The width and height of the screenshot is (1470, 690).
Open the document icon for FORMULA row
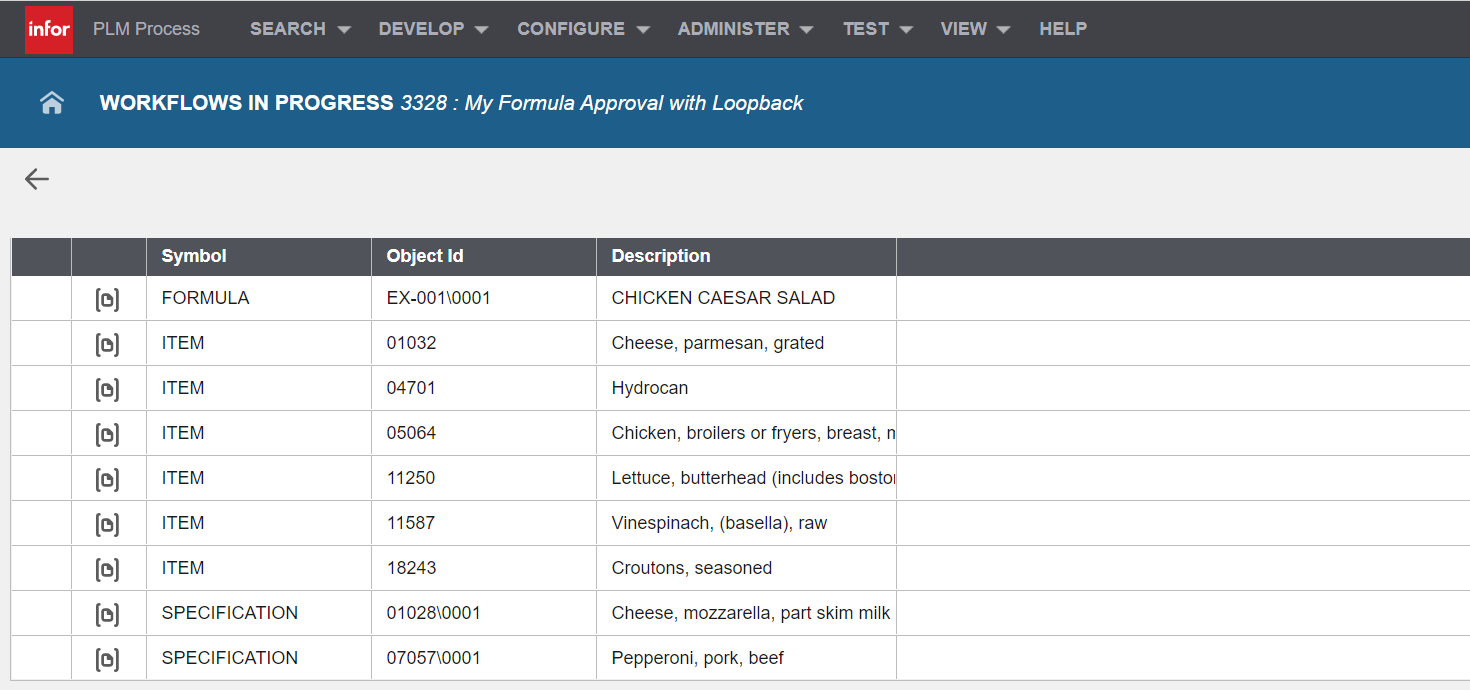pos(107,299)
